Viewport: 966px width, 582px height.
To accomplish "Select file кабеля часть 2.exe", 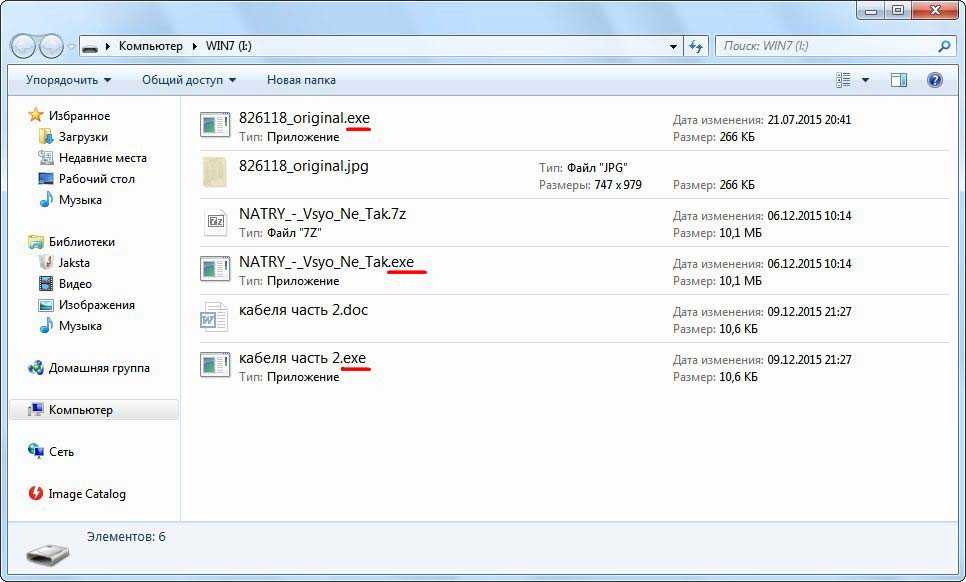I will pos(302,358).
